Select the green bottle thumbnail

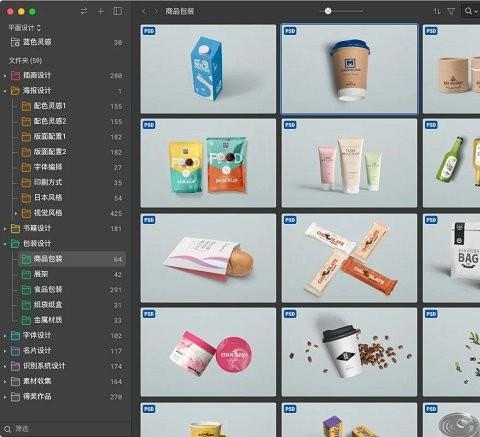click(x=451, y=163)
